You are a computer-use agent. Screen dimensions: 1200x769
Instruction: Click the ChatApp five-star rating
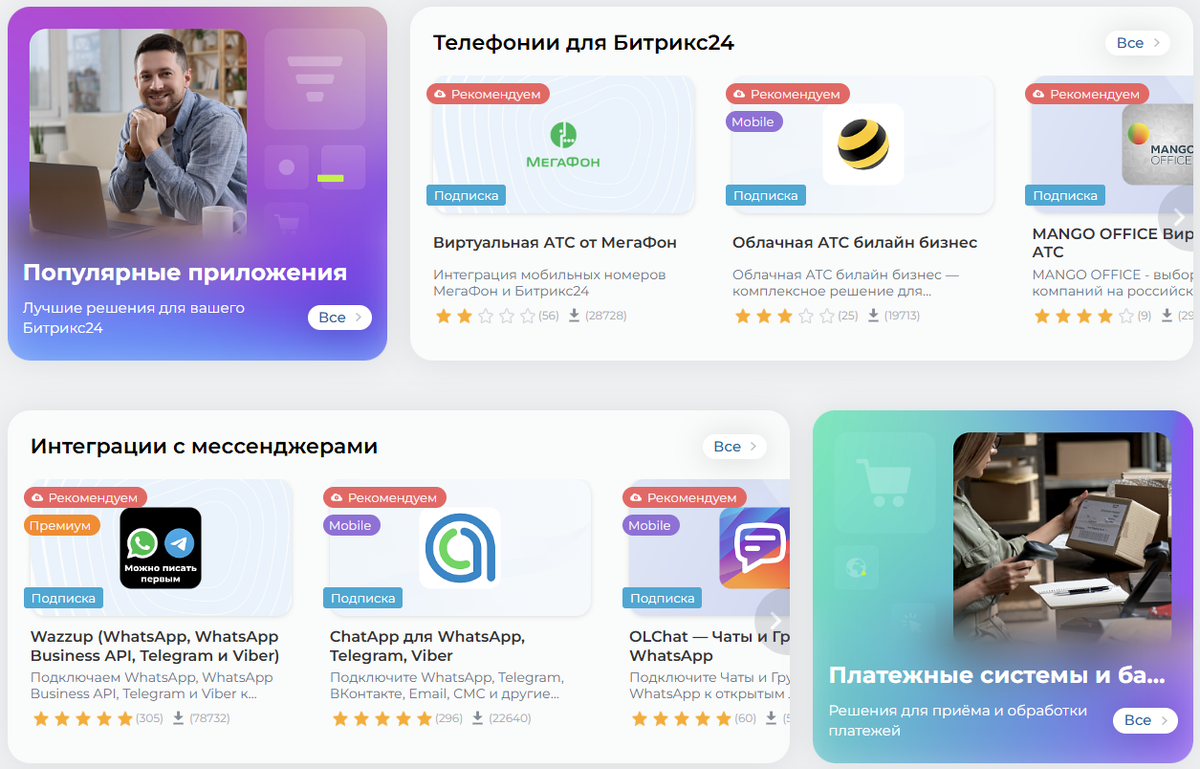[x=383, y=718]
